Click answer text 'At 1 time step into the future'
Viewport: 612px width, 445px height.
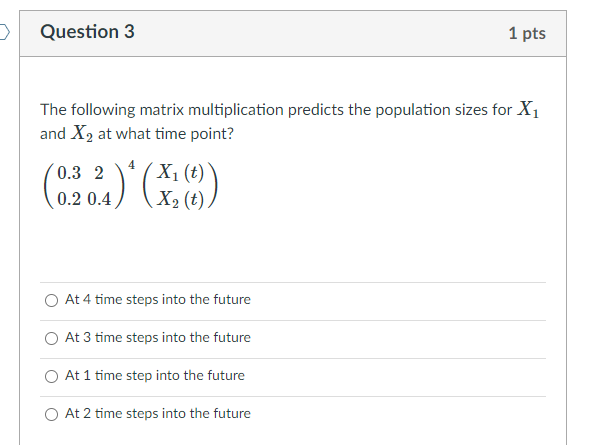pyautogui.click(x=155, y=376)
